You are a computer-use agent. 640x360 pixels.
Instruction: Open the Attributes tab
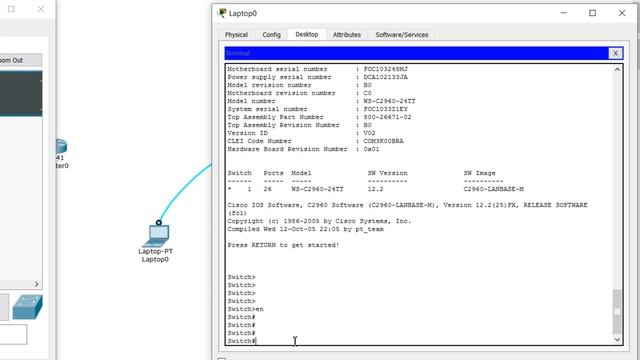pos(347,35)
